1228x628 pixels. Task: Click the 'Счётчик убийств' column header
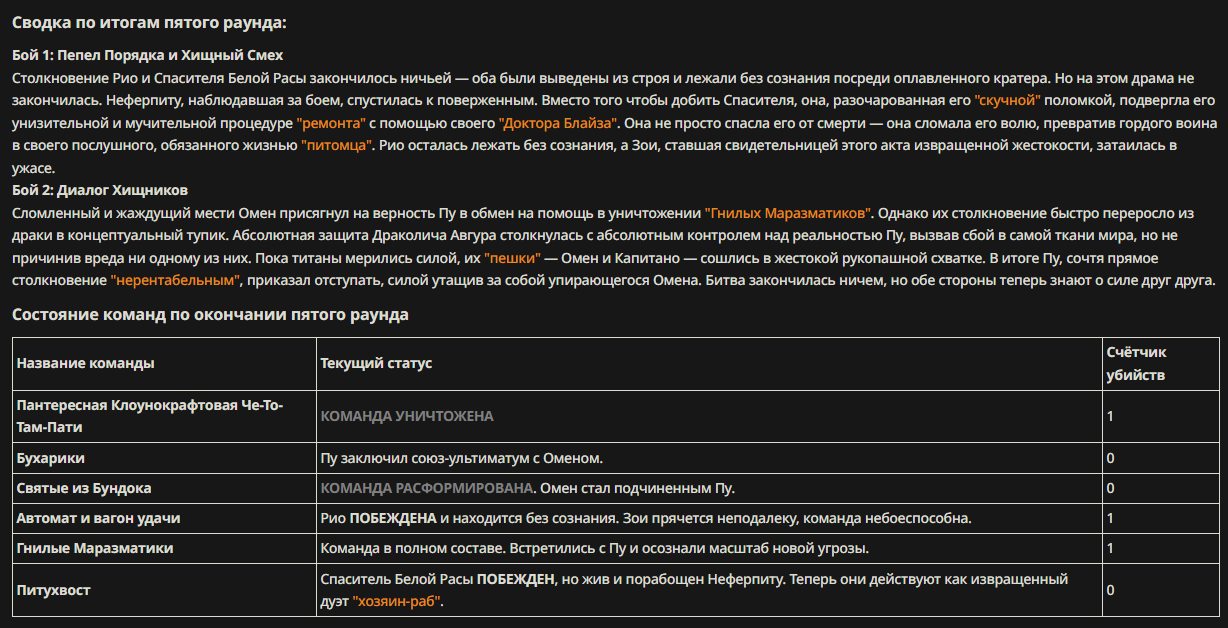[x=1137, y=364]
